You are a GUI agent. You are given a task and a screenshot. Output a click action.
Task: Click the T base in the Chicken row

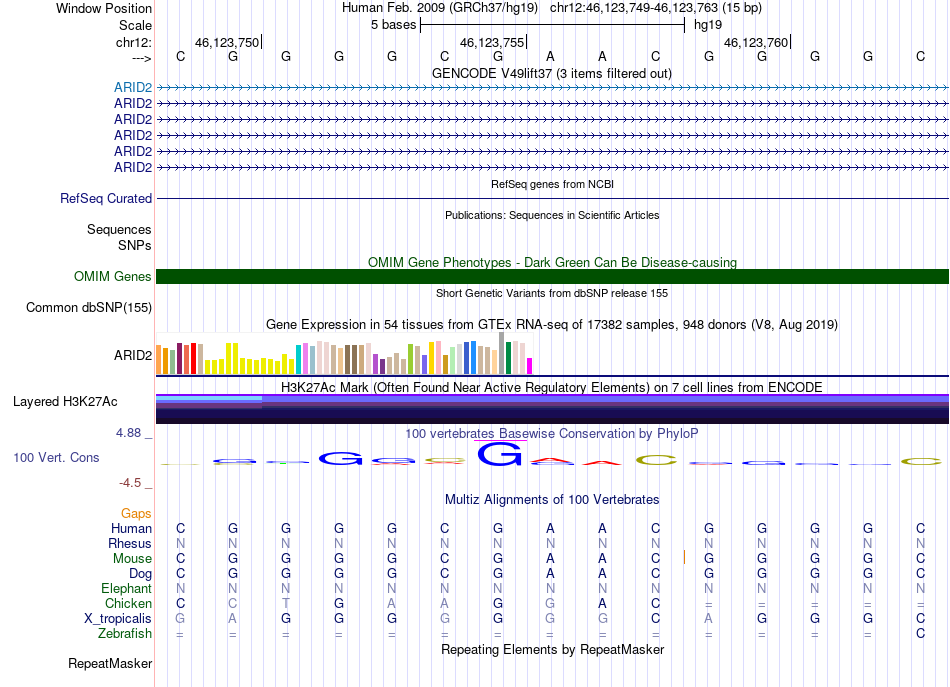285,603
